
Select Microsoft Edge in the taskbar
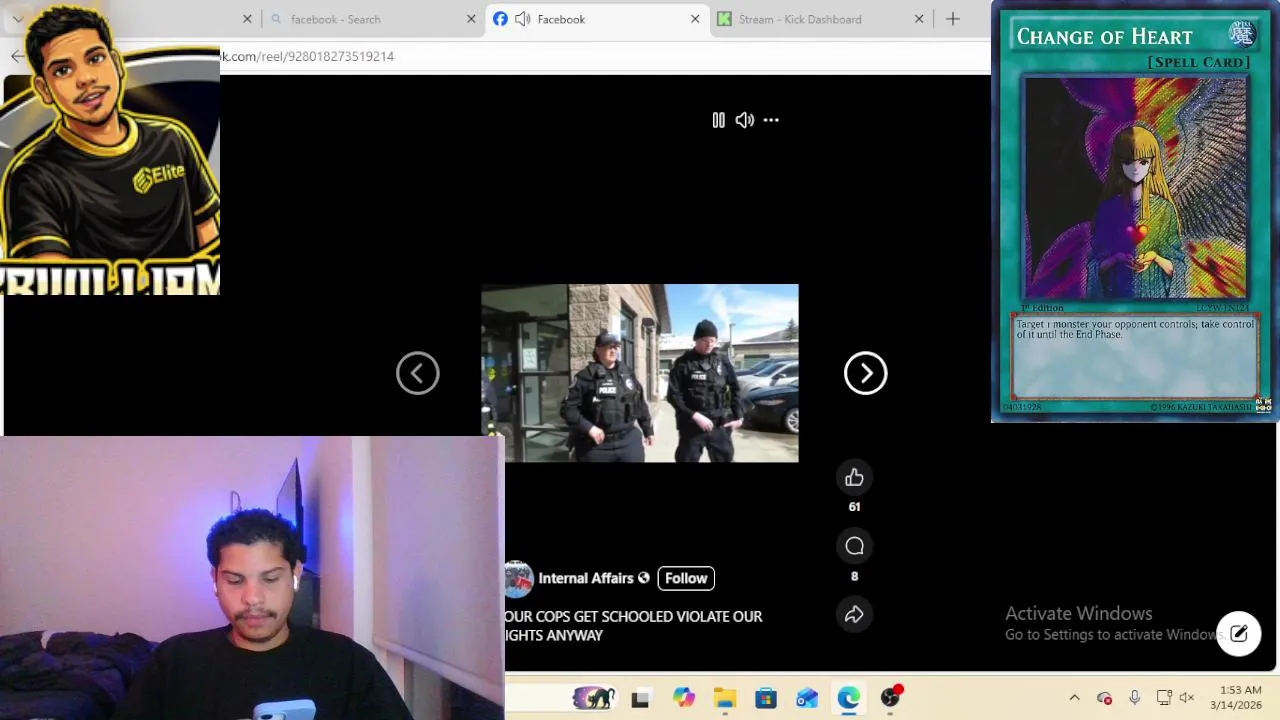click(x=848, y=698)
